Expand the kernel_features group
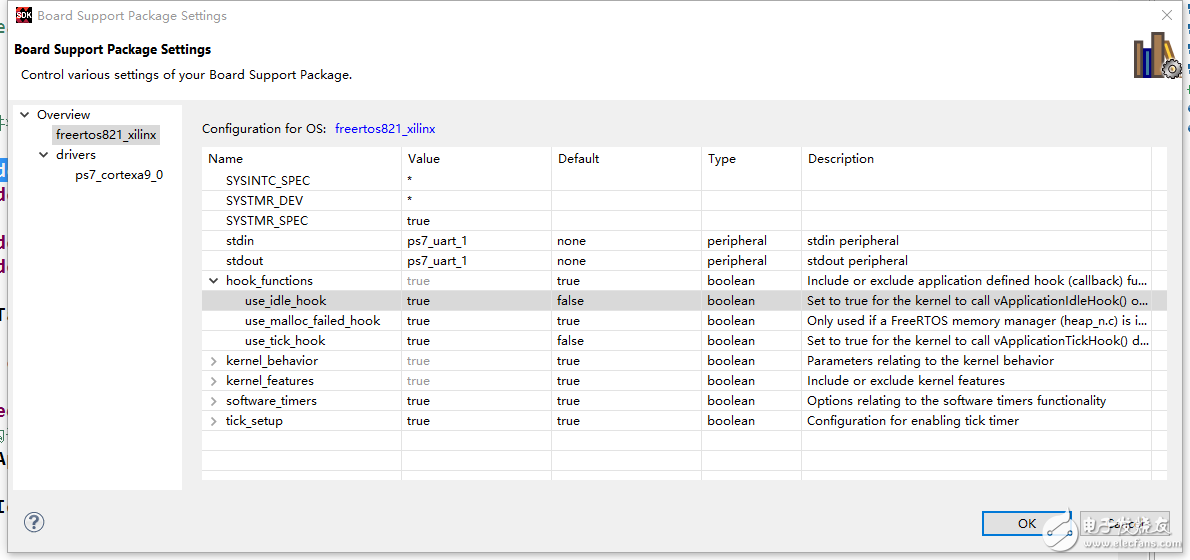The width and height of the screenshot is (1190, 560). click(214, 381)
